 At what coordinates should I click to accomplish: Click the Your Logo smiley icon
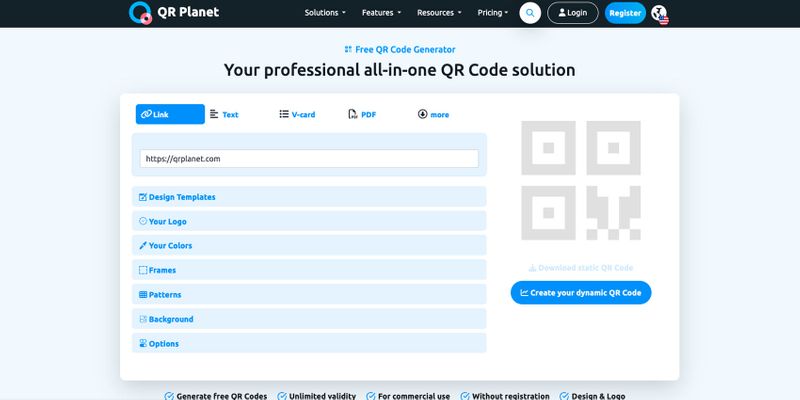[143, 221]
